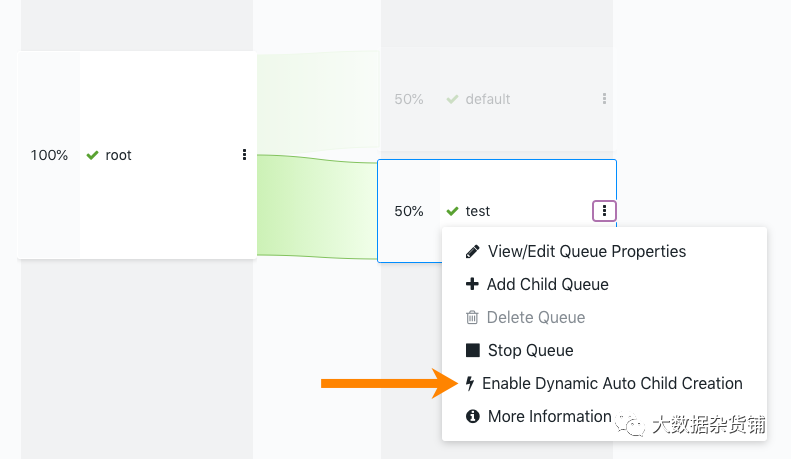
Task: Click the green checkmark on the test queue
Action: pos(452,211)
